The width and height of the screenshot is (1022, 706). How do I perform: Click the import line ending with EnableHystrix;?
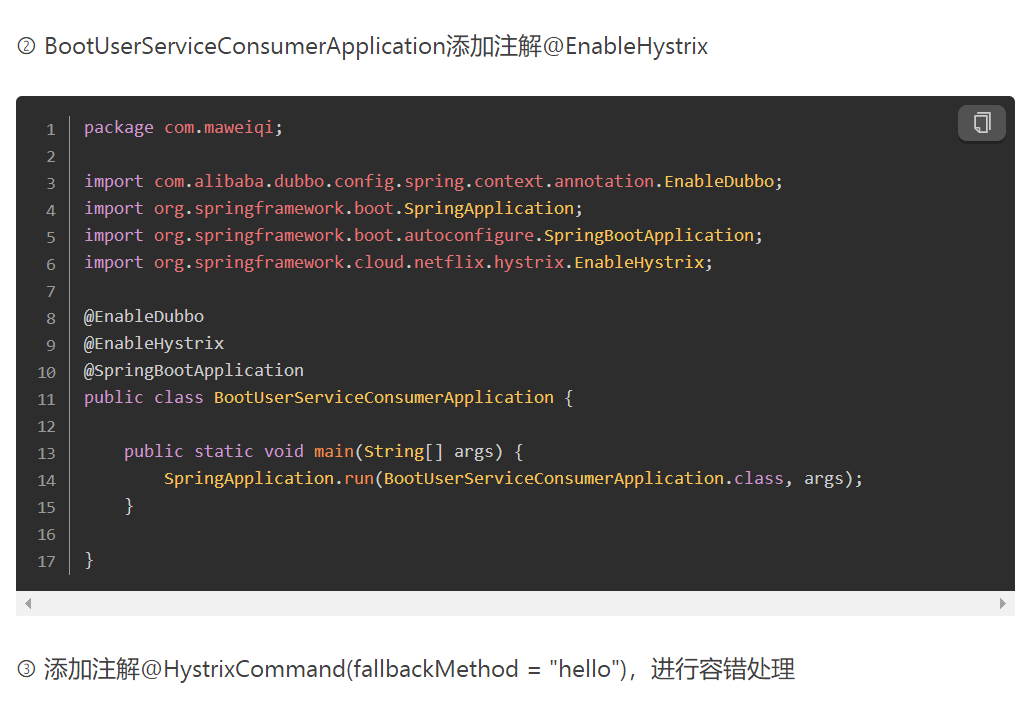coord(398,263)
